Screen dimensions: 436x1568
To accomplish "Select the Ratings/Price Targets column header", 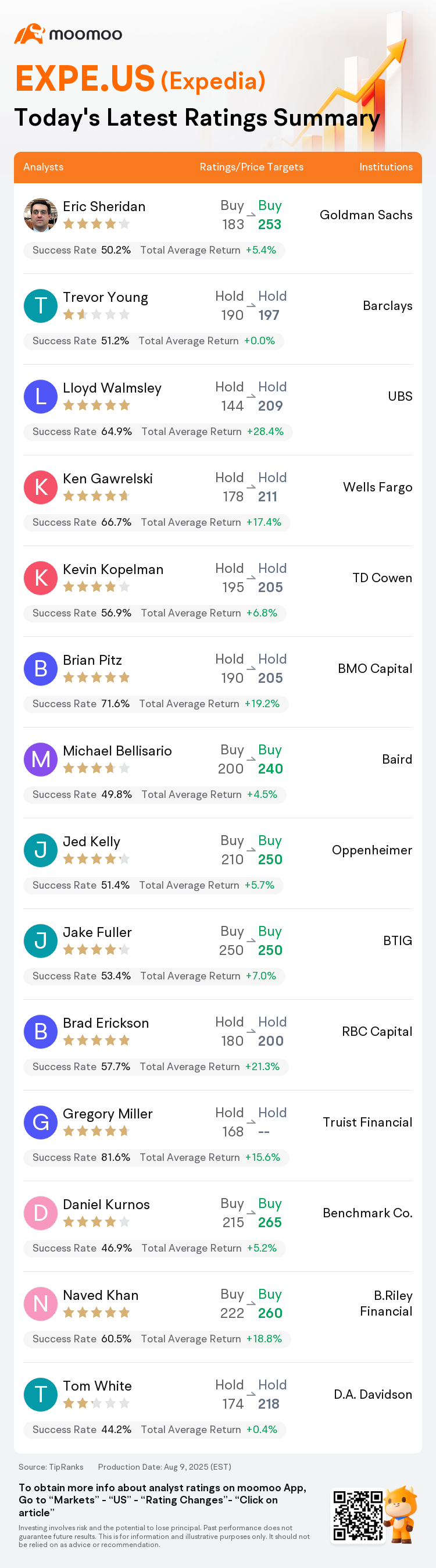I will coord(252,167).
